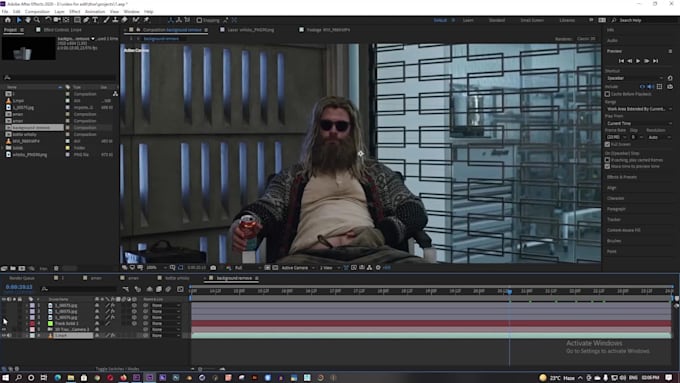
Task: Create a new composition from Project panel
Action: coord(22,268)
